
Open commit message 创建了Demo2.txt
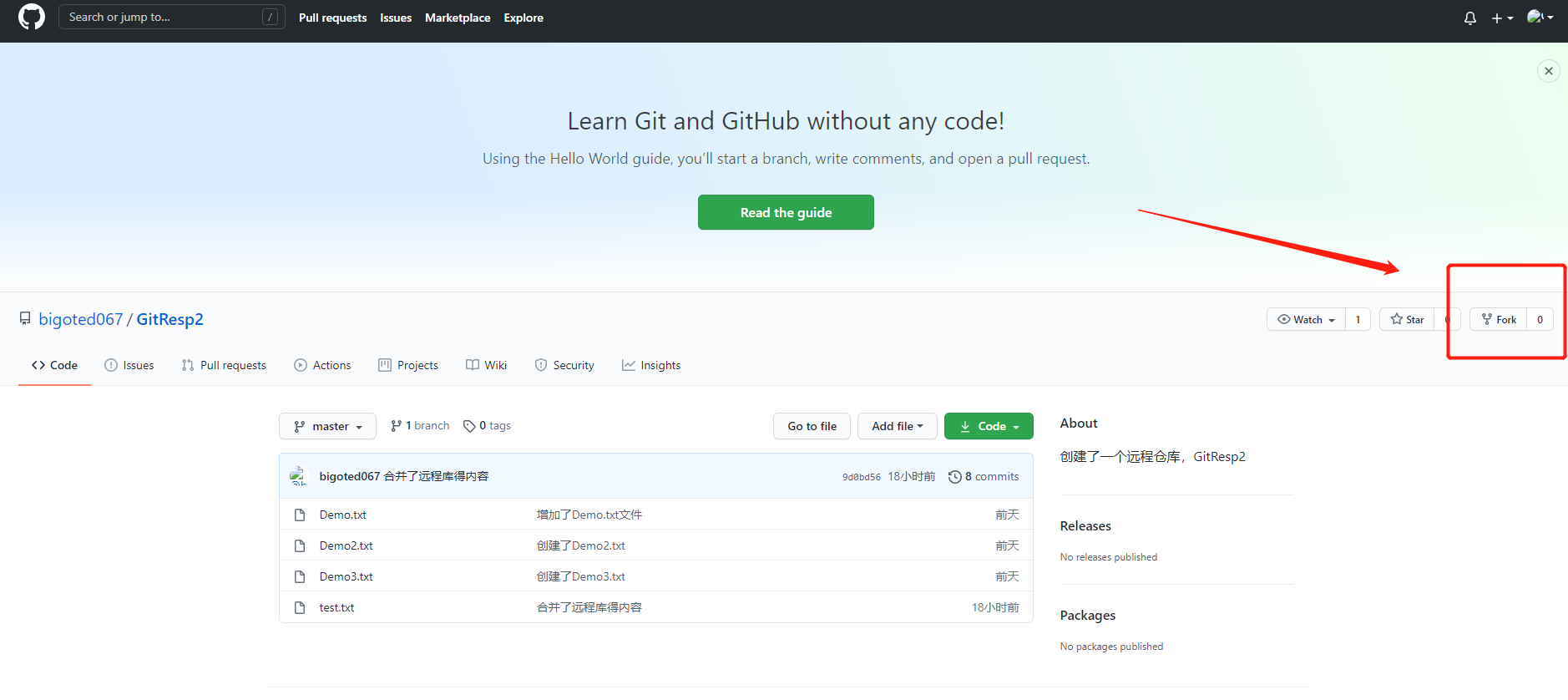(x=581, y=545)
